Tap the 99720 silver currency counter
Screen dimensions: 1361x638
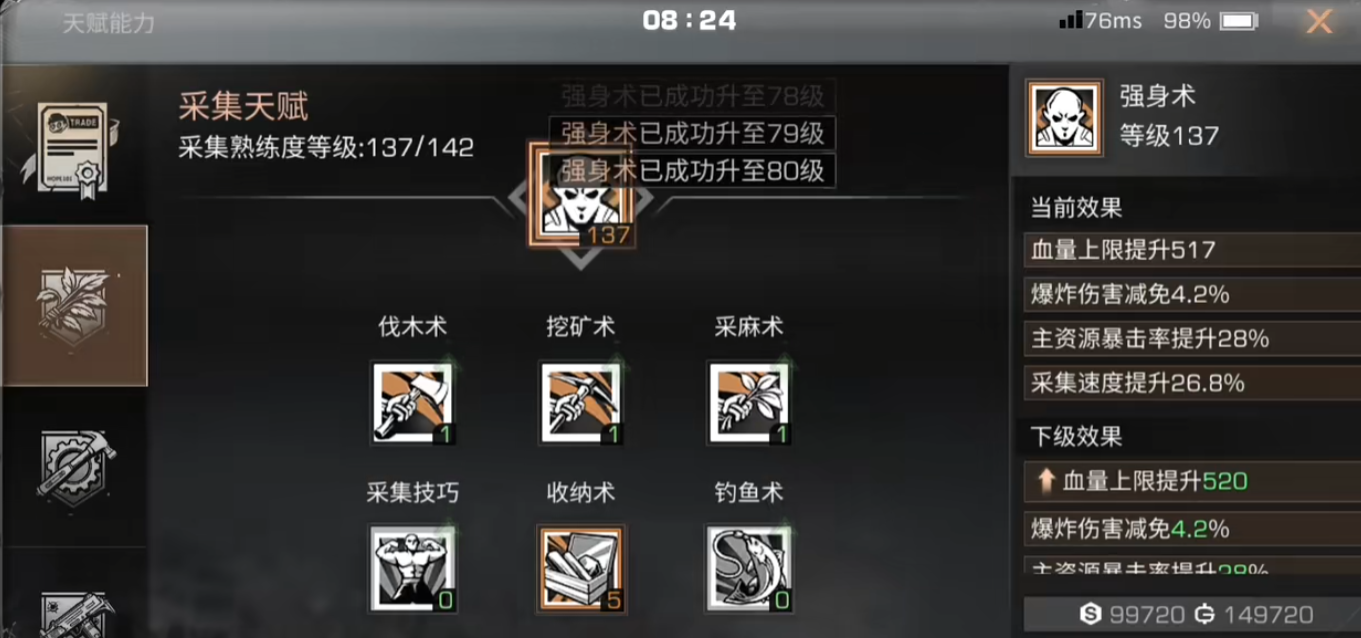point(1132,614)
